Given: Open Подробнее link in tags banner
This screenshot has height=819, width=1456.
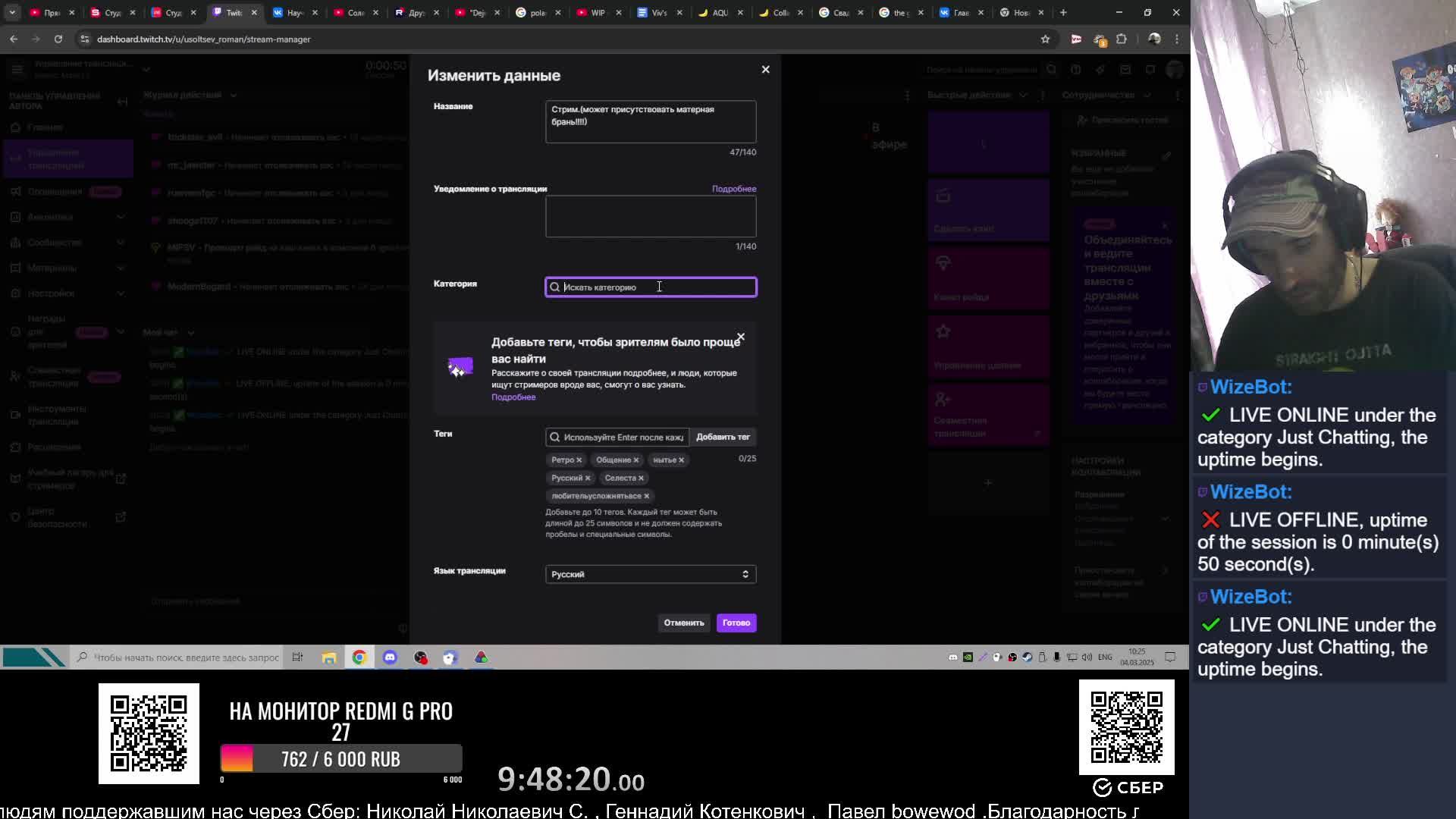Looking at the screenshot, I should 513,397.
